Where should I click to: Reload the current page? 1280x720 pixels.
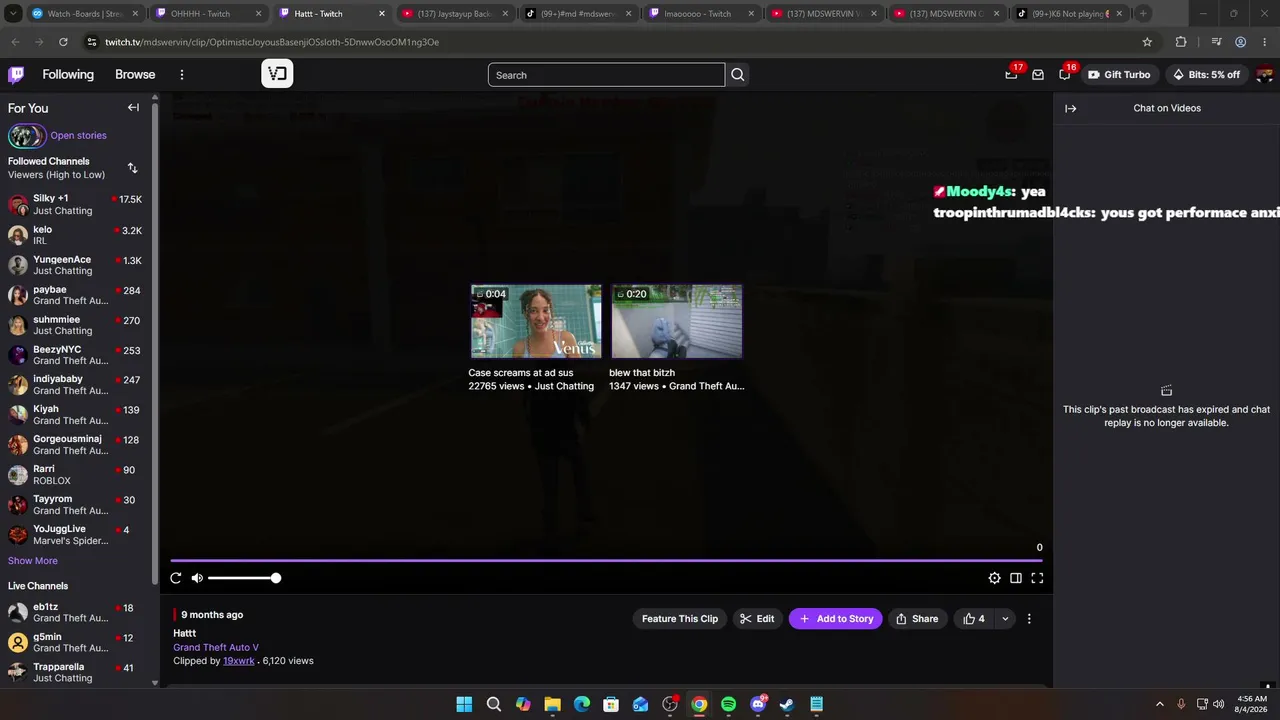[63, 42]
